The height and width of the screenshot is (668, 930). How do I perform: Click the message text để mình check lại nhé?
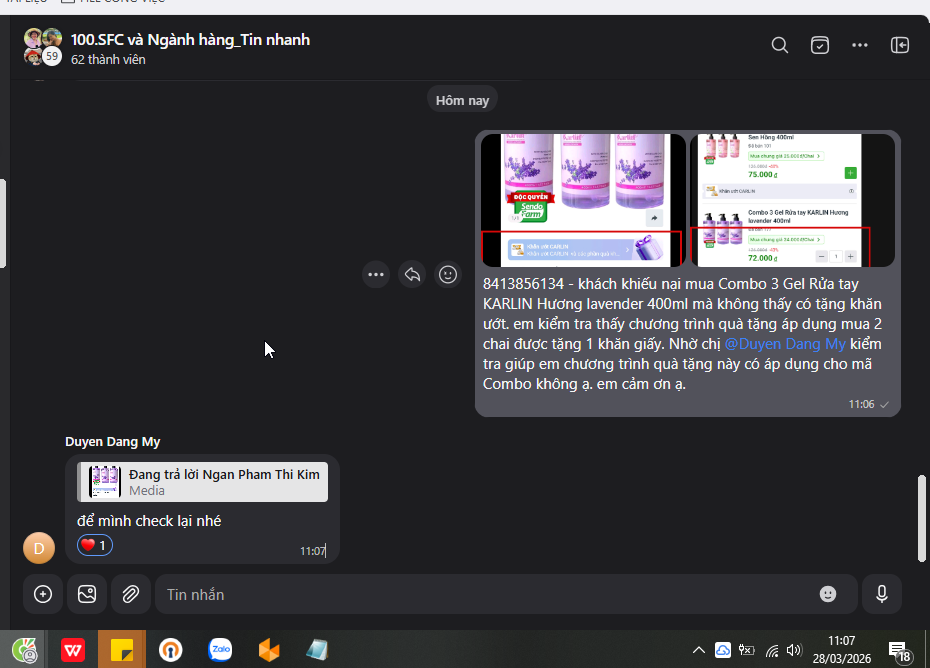pos(149,521)
